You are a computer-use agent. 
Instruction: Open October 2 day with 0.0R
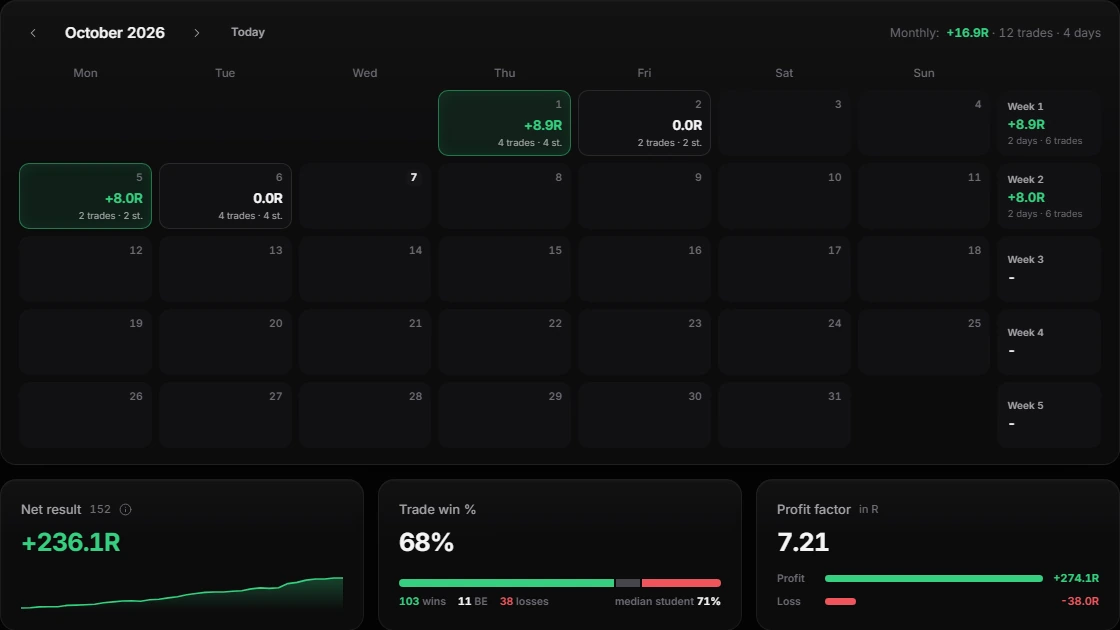[x=644, y=123]
